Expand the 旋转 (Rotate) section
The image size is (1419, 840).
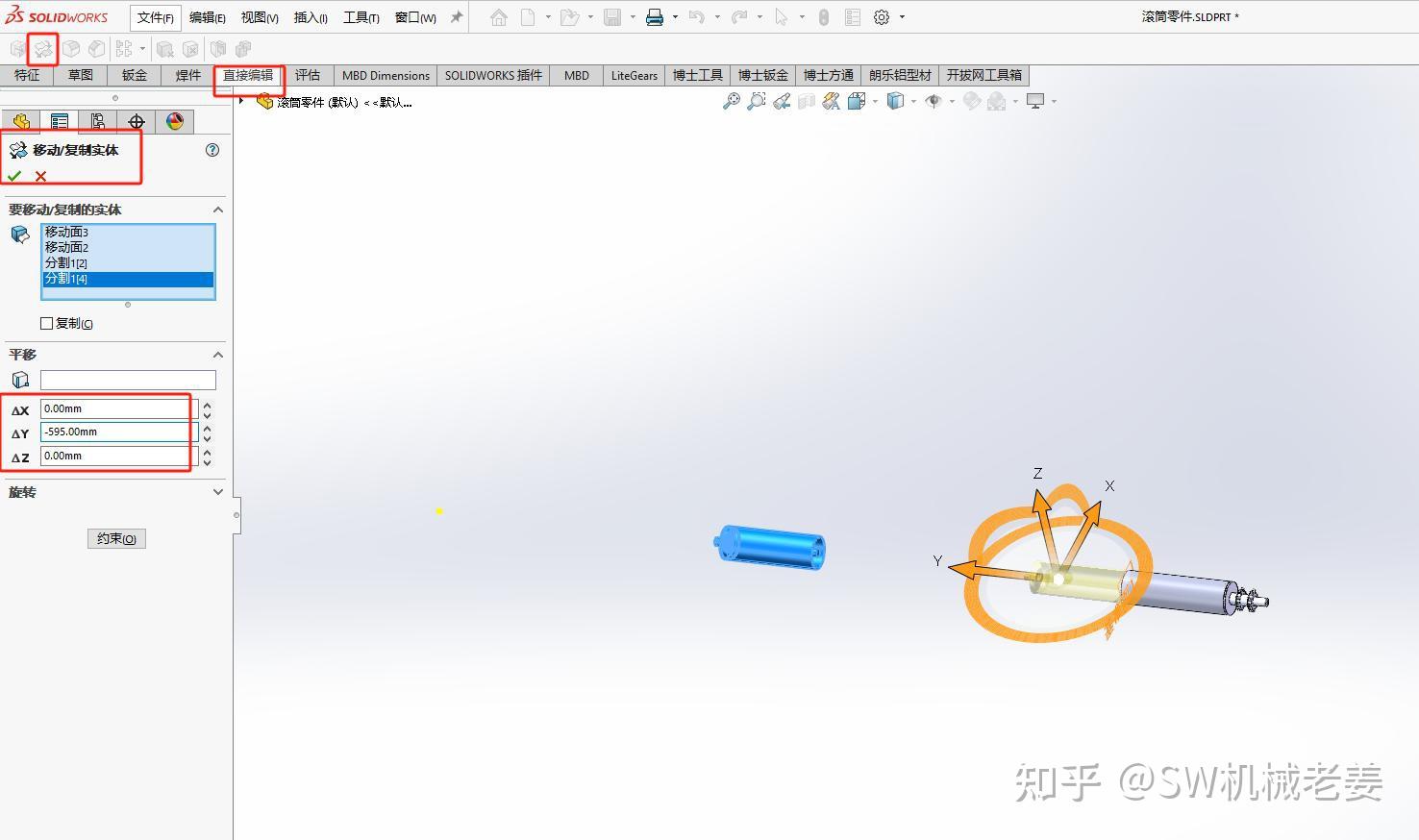coord(218,492)
